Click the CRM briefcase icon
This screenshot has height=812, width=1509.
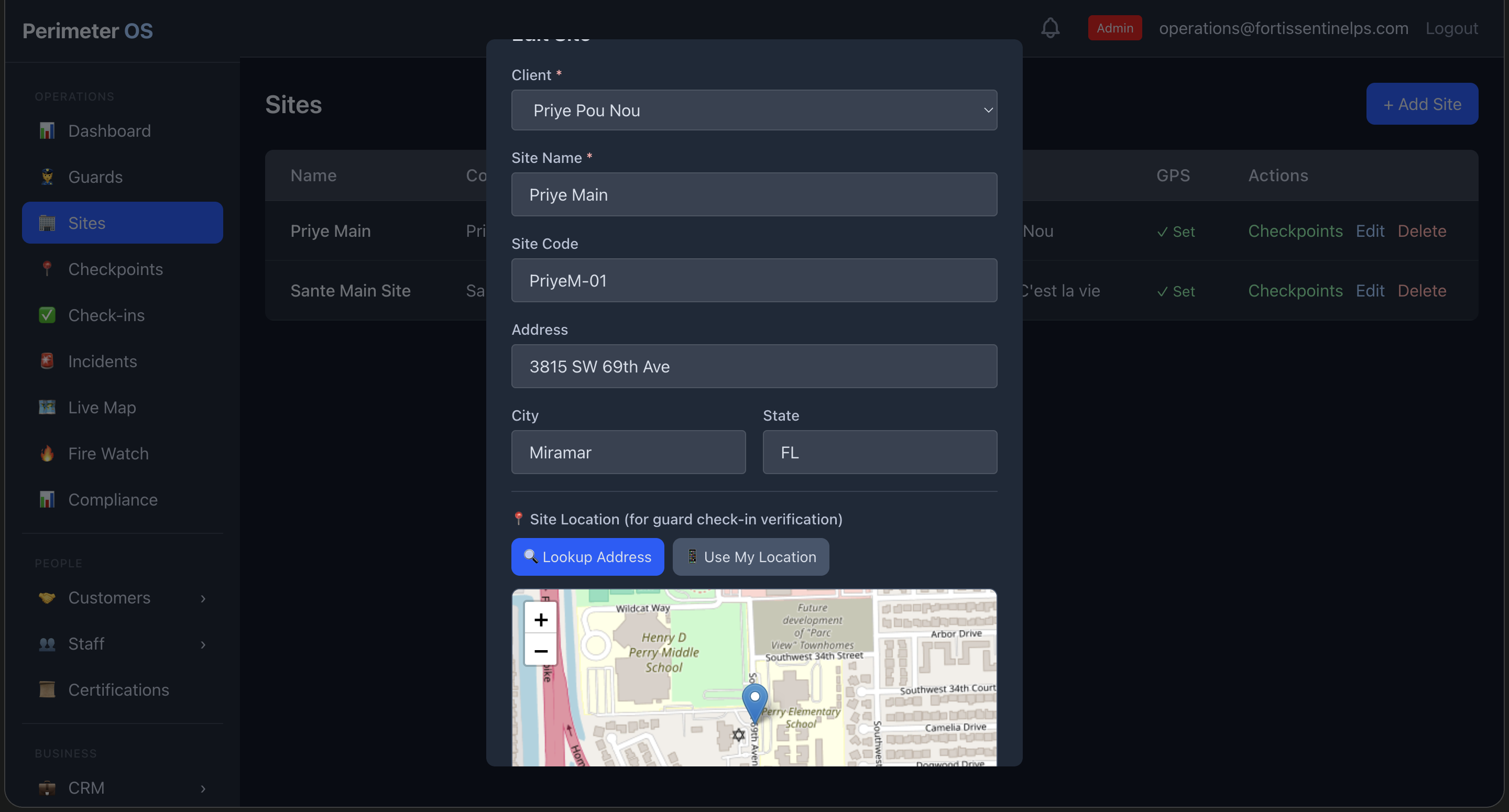47,787
